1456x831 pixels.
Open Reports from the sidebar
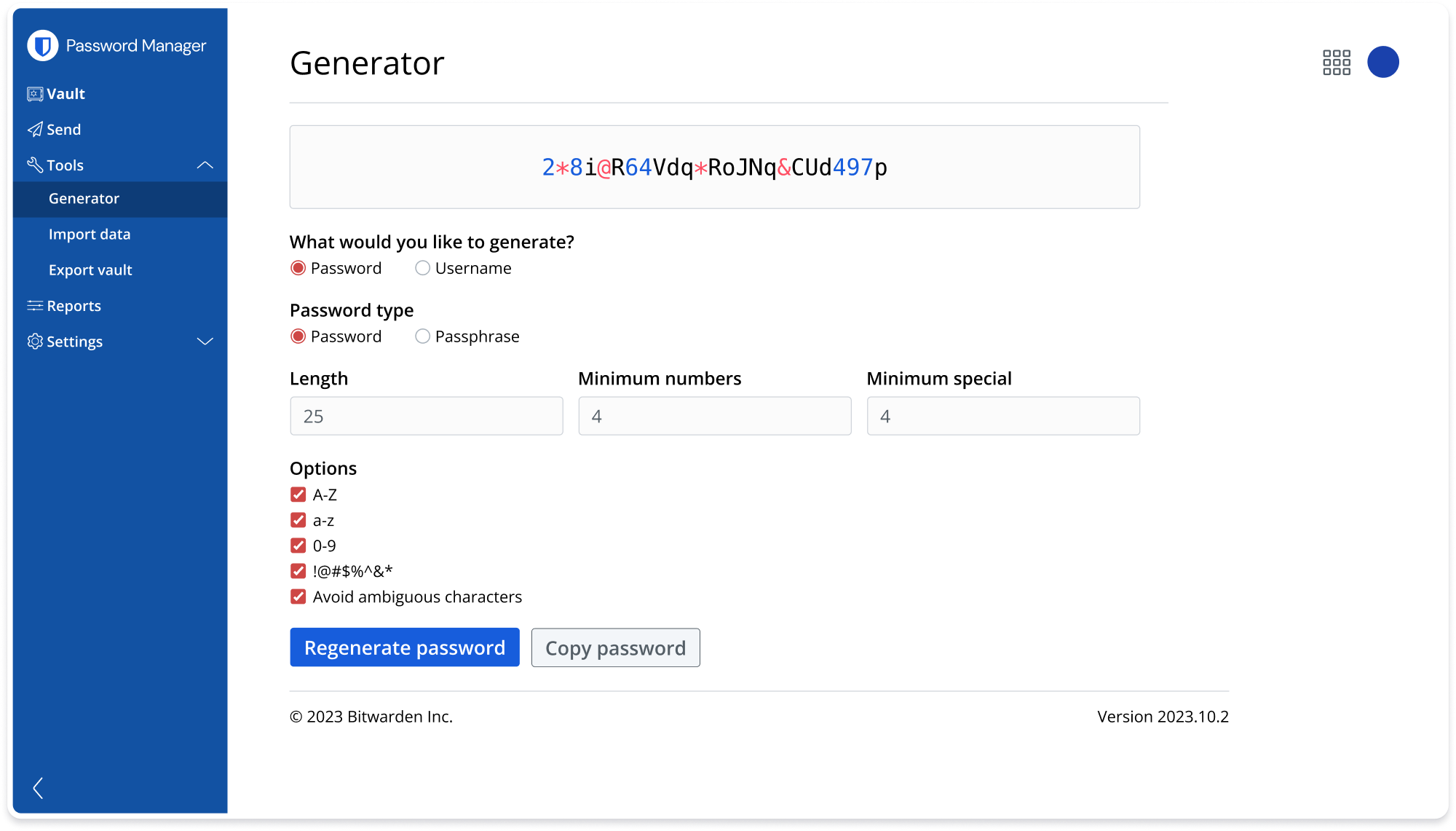73,305
